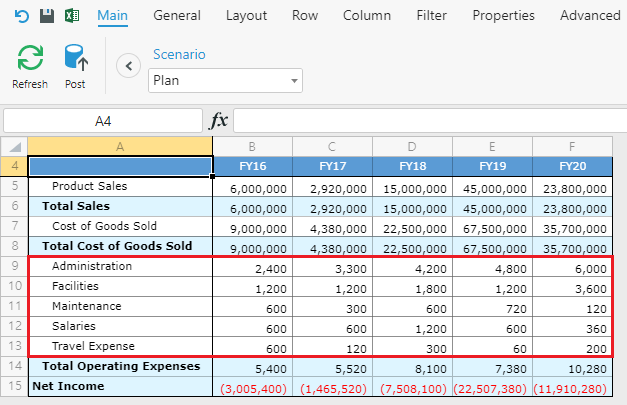Viewport: 627px width, 405px height.
Task: Select row 4 header
Action: click(14, 166)
